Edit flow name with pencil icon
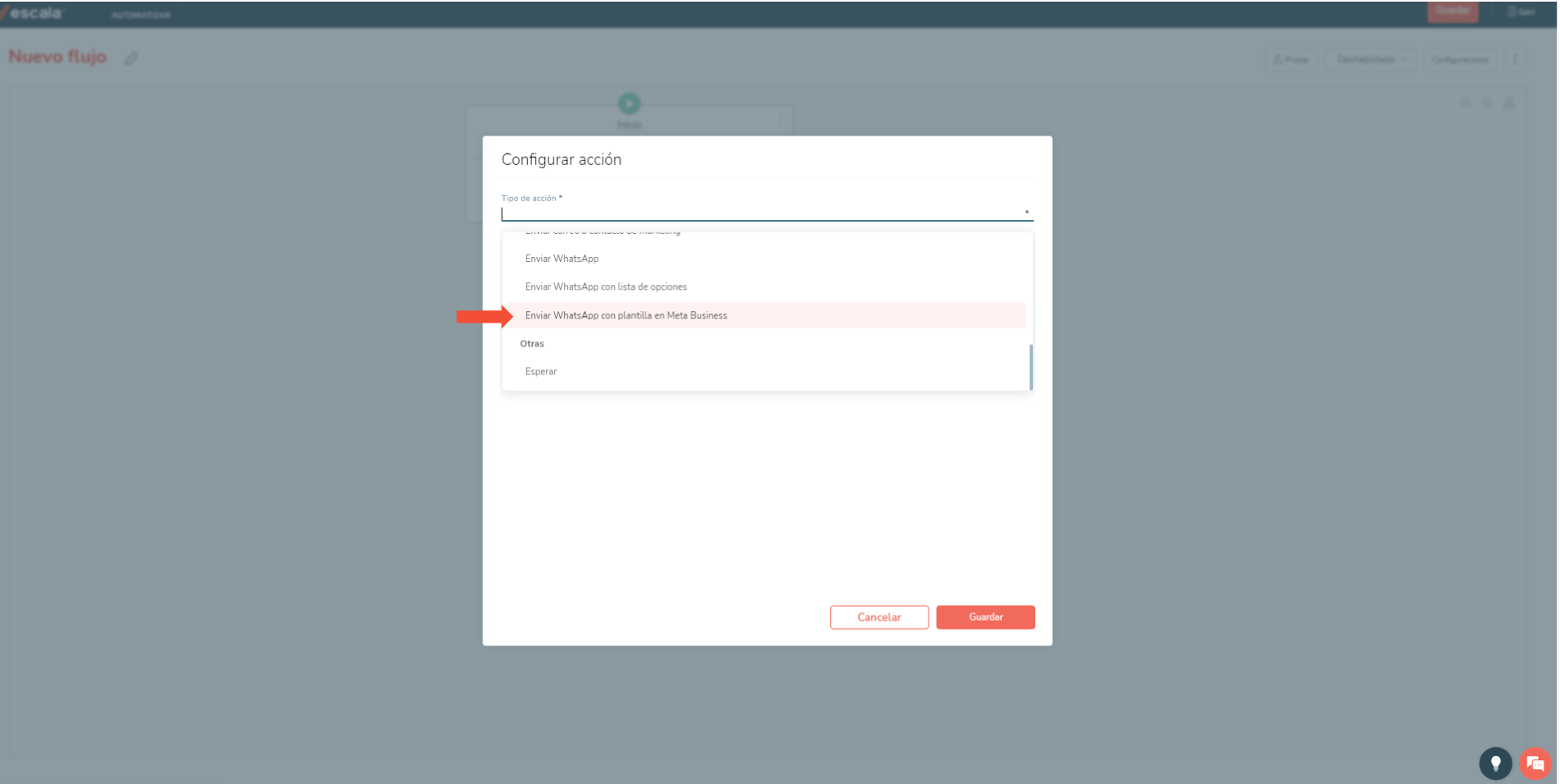The height and width of the screenshot is (784, 1560). 131,58
